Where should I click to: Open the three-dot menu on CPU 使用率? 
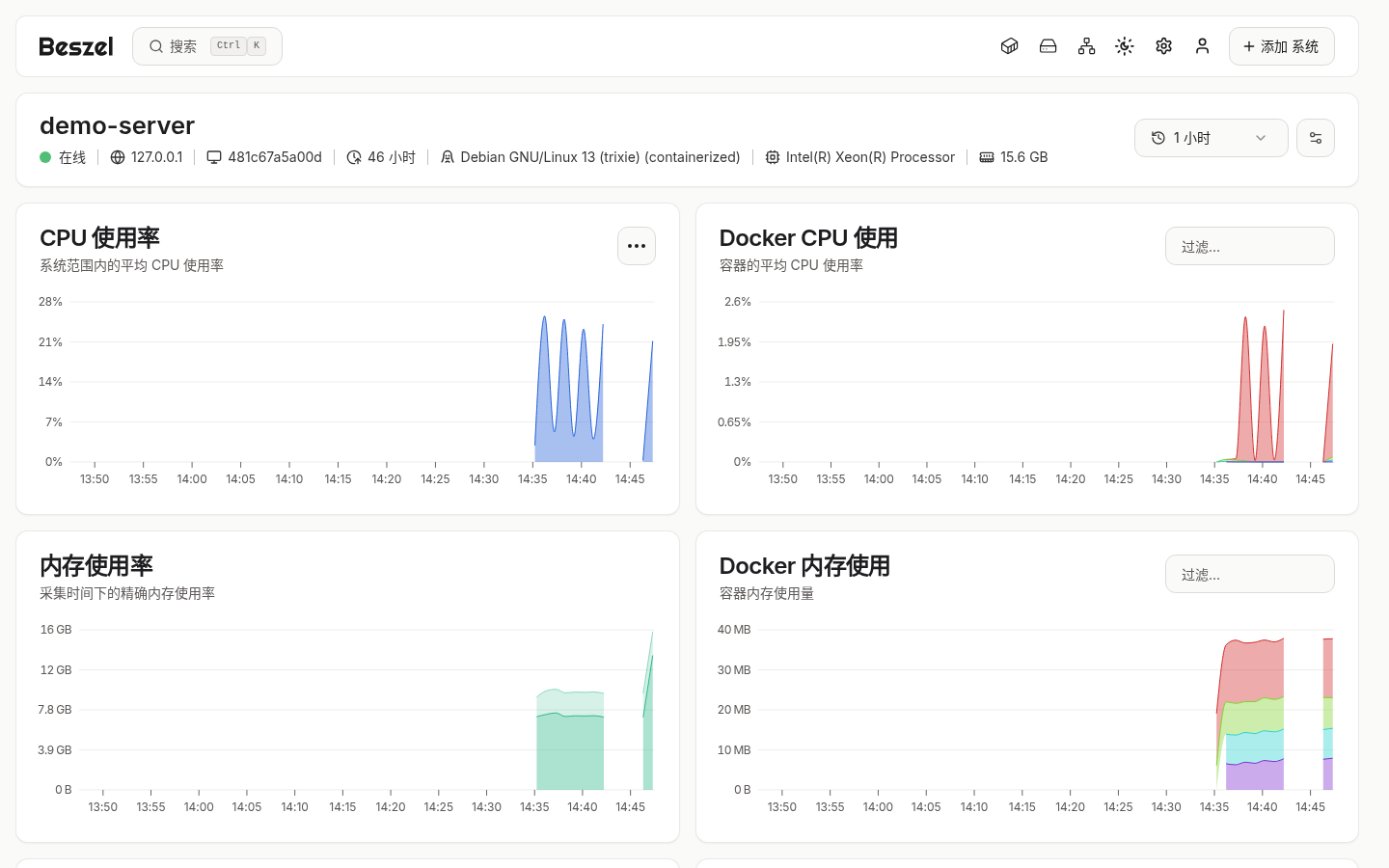[637, 246]
